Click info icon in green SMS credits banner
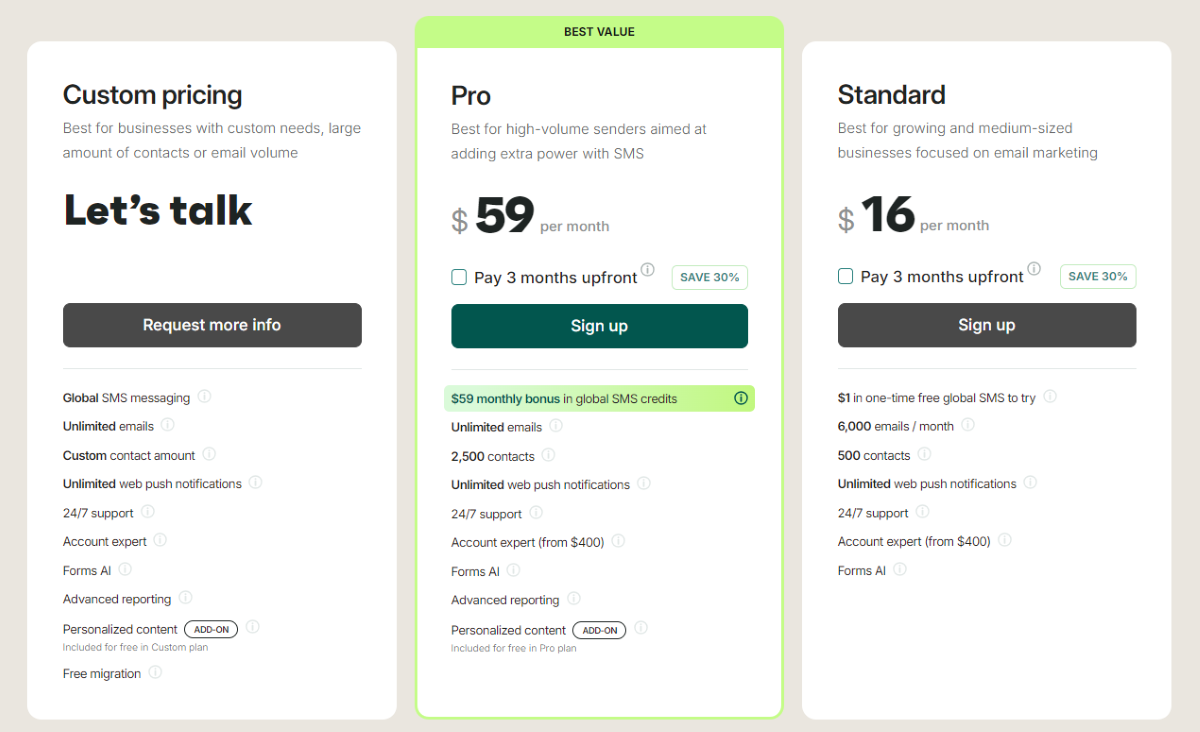1200x732 pixels. tap(741, 398)
